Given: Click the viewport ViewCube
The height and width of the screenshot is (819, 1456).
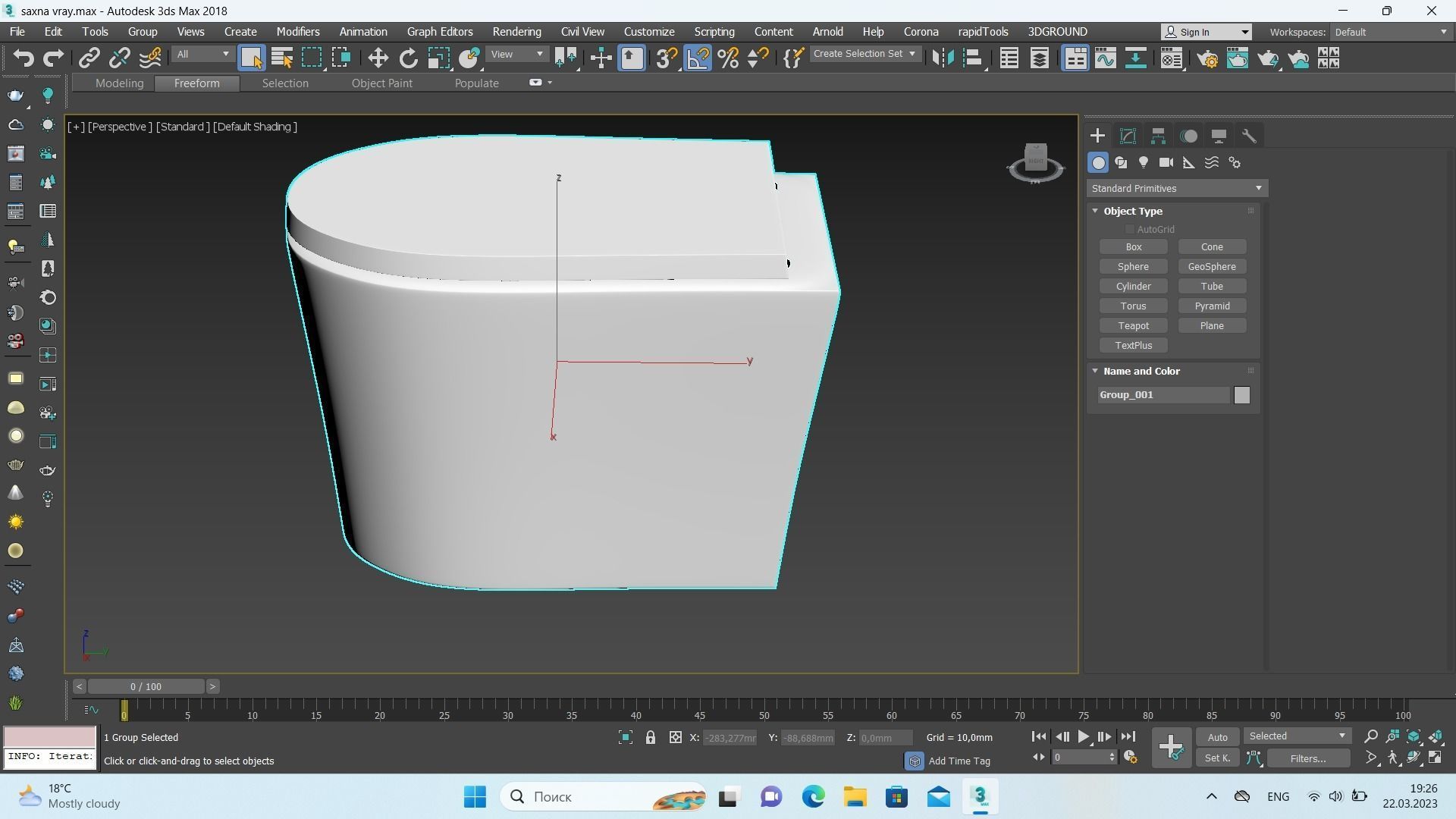Looking at the screenshot, I should click(1036, 162).
